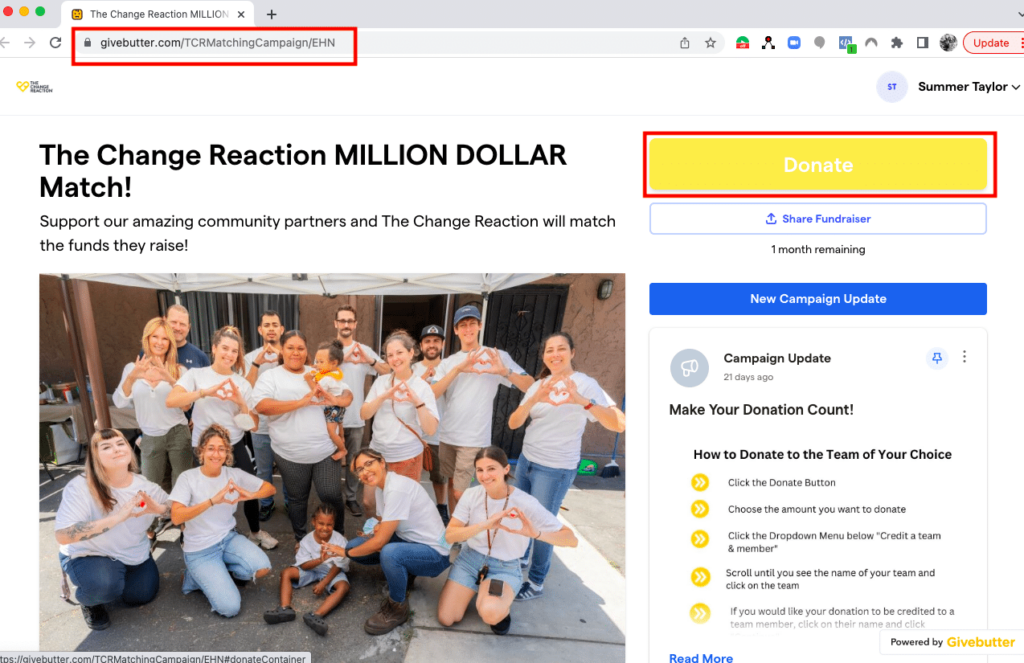1024x663 pixels.
Task: Click the red and green extension icon
Action: (x=743, y=43)
